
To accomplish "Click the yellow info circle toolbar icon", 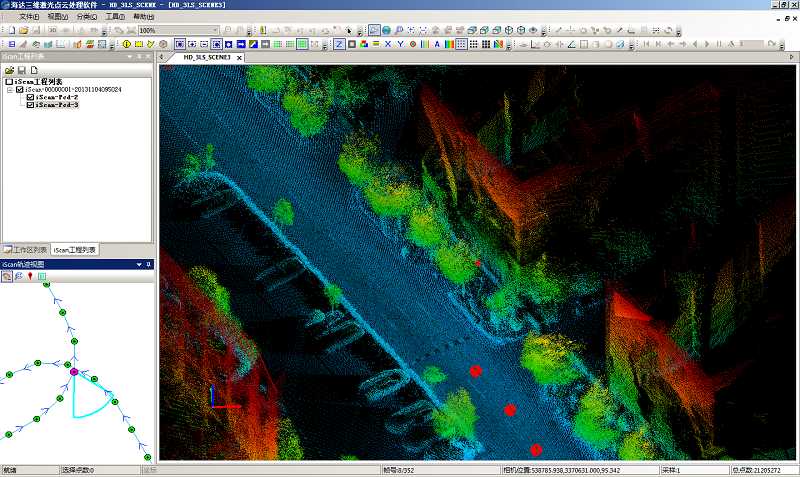I will [x=126, y=44].
